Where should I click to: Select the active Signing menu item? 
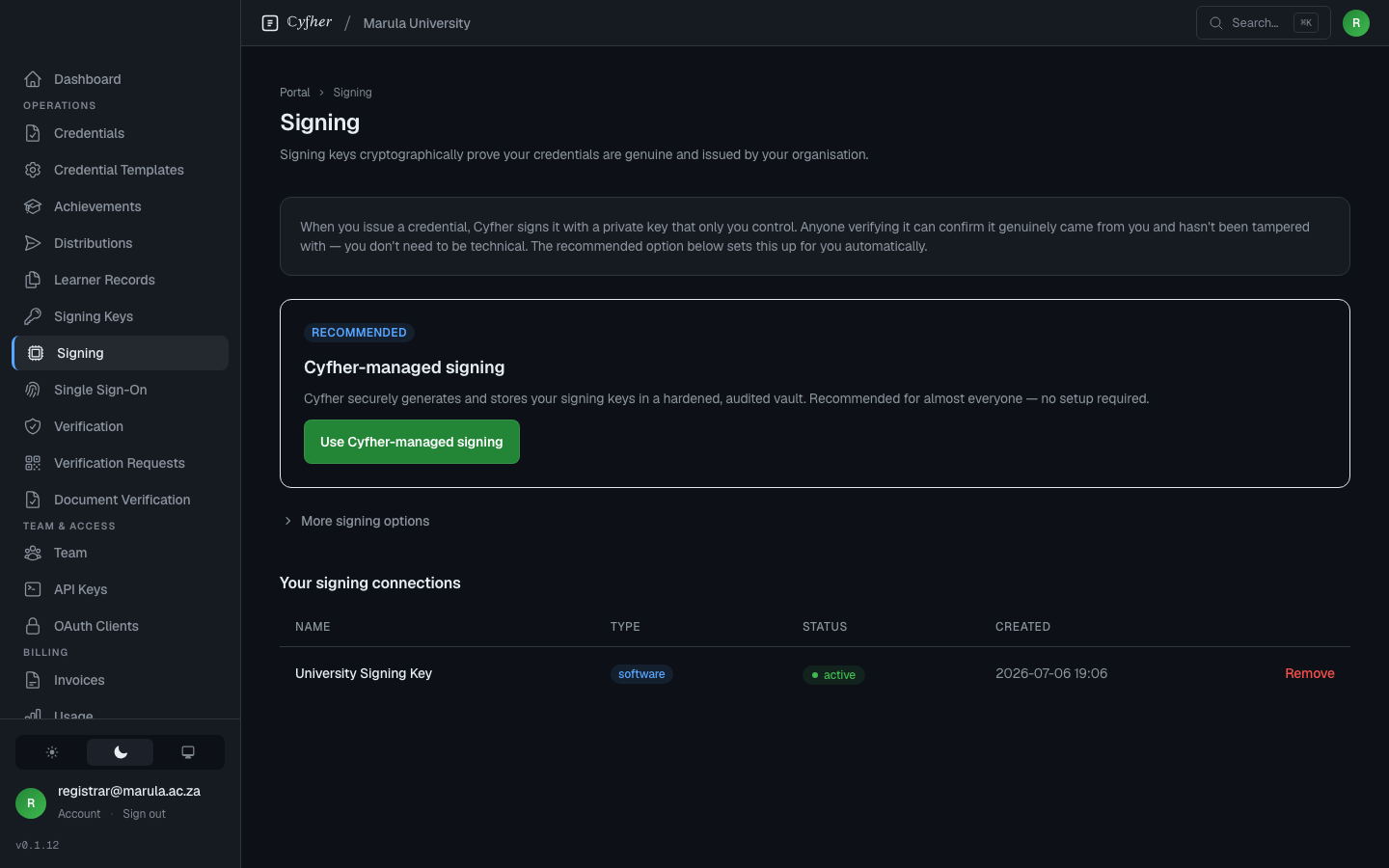point(120,353)
